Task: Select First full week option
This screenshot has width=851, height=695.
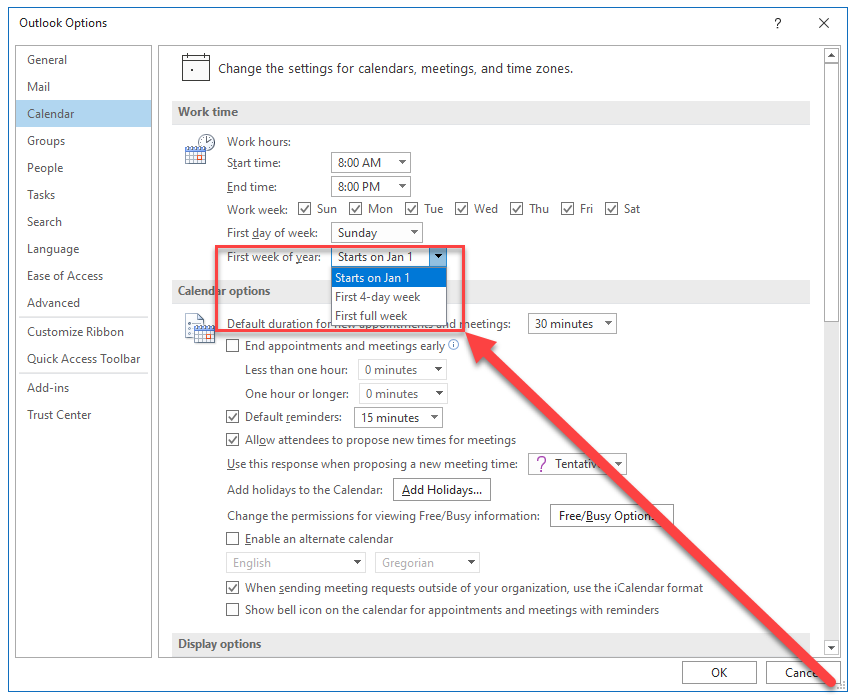Action: pos(389,316)
